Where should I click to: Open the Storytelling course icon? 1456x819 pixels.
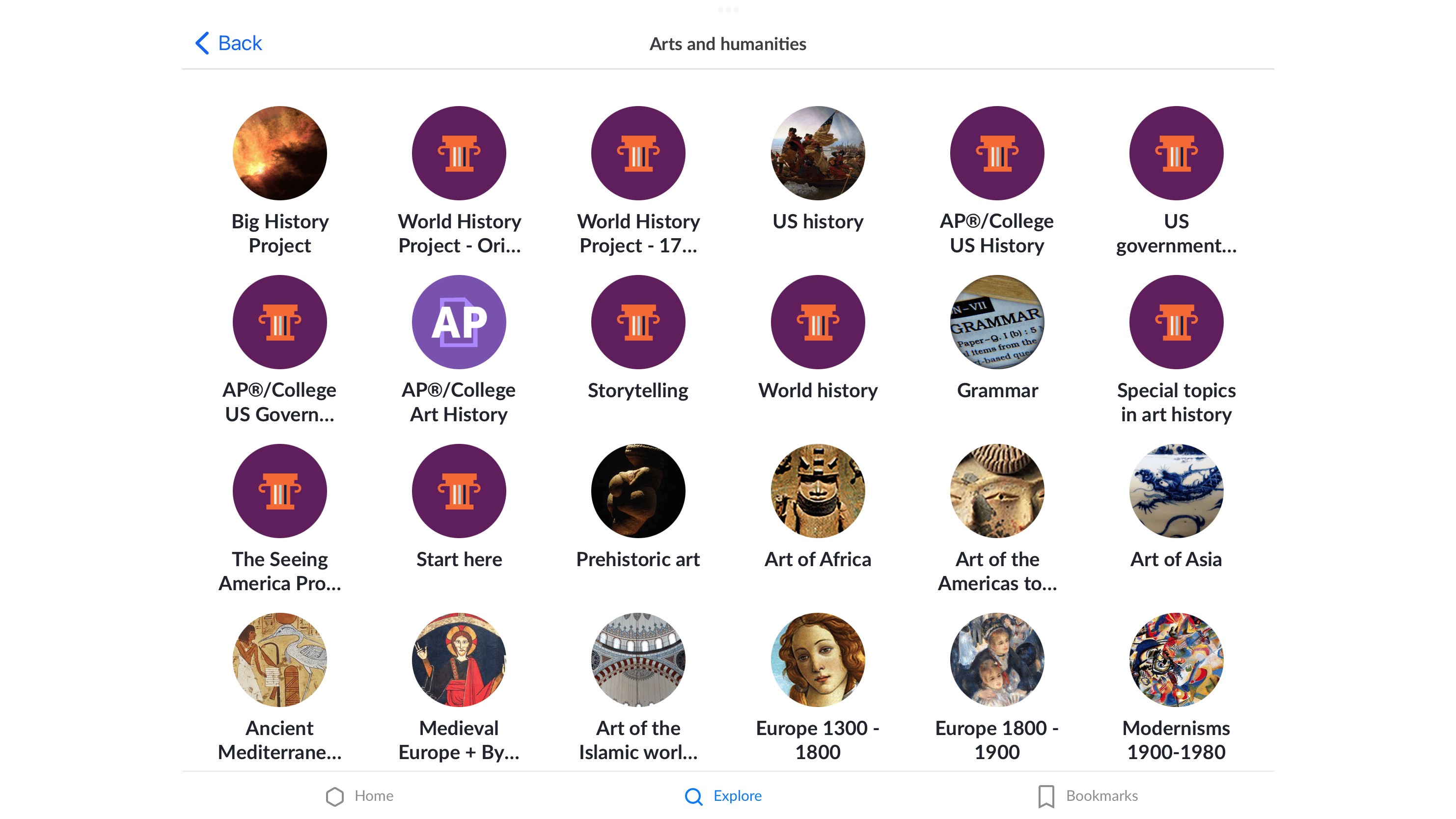click(638, 322)
